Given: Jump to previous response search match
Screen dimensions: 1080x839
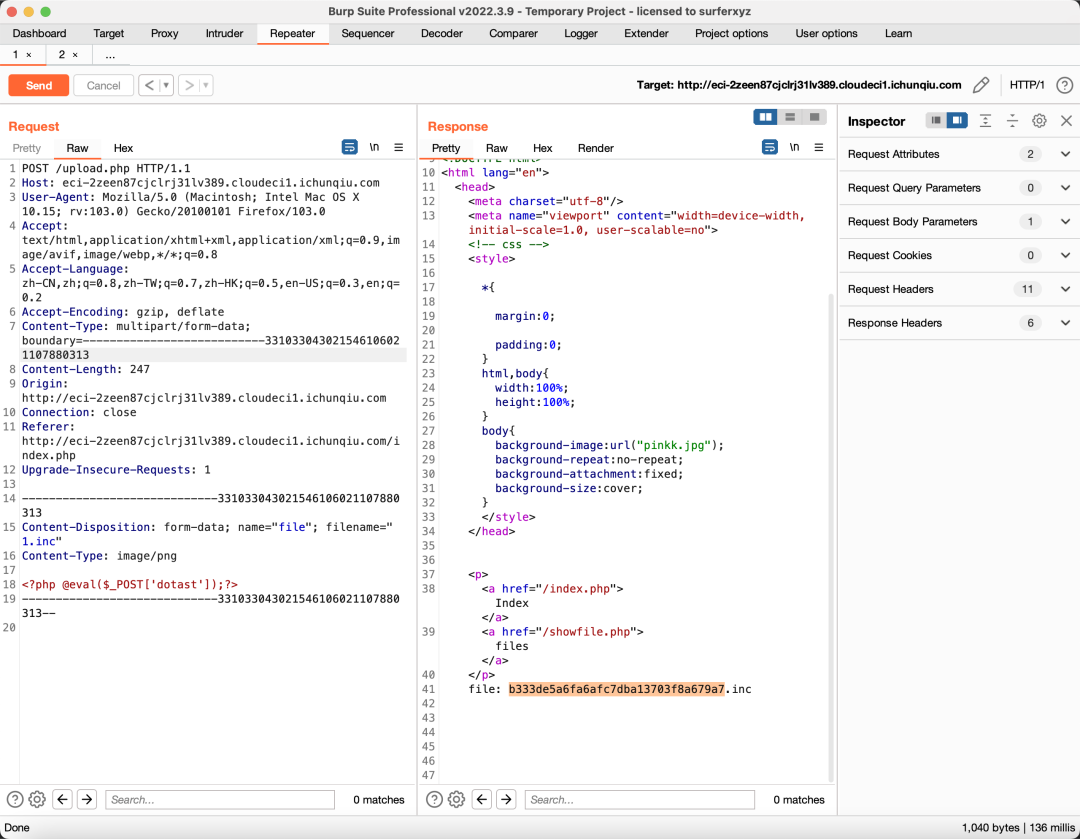Looking at the screenshot, I should pos(481,799).
